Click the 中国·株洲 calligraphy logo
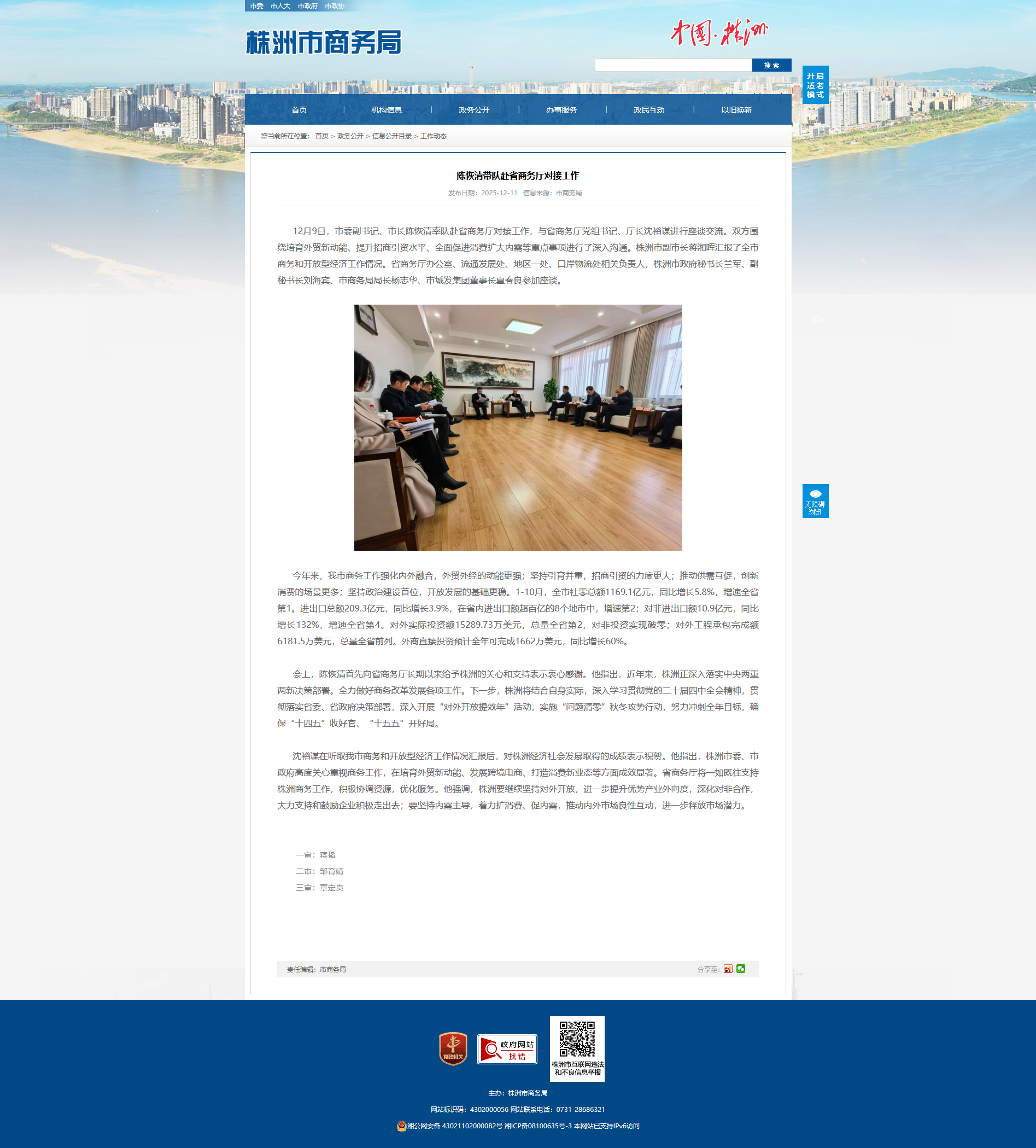 [x=719, y=33]
